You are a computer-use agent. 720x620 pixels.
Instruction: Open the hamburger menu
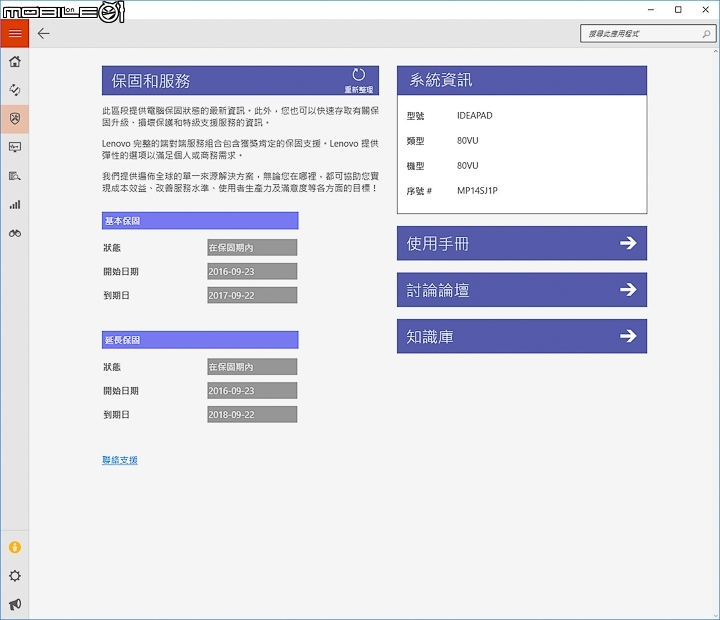15,34
